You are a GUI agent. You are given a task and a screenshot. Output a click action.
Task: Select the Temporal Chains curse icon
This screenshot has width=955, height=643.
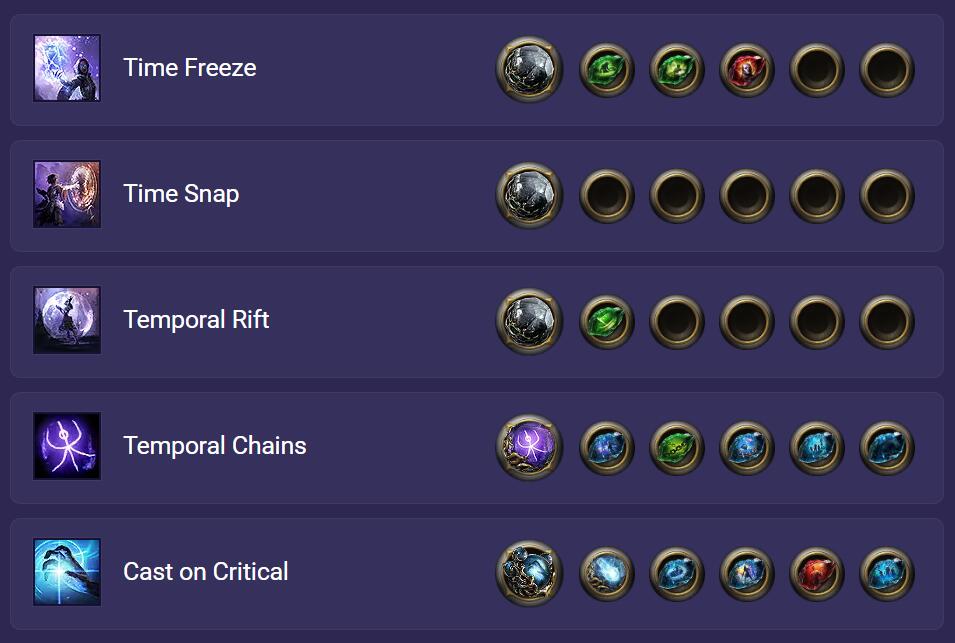tap(67, 446)
